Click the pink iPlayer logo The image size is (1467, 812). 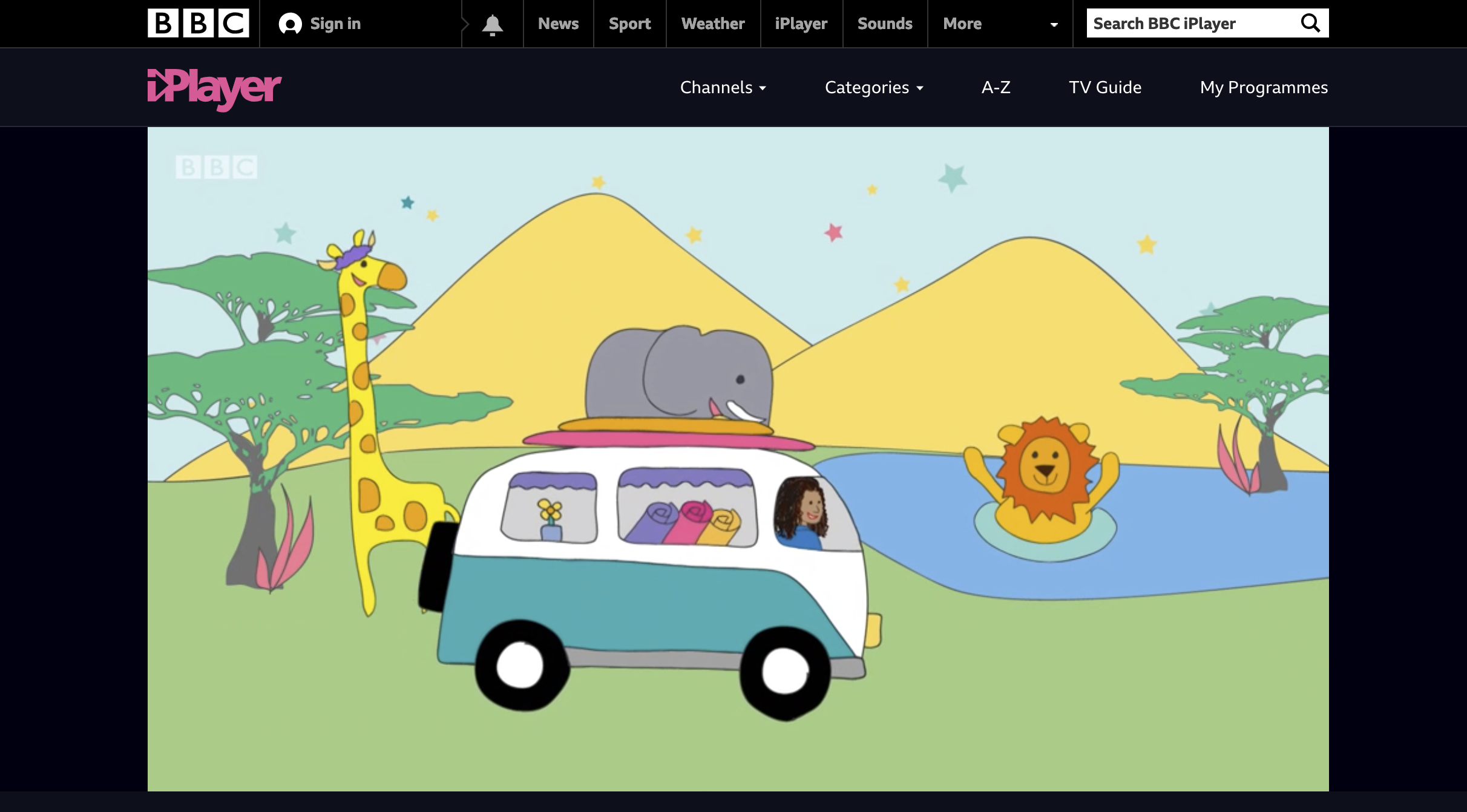214,88
